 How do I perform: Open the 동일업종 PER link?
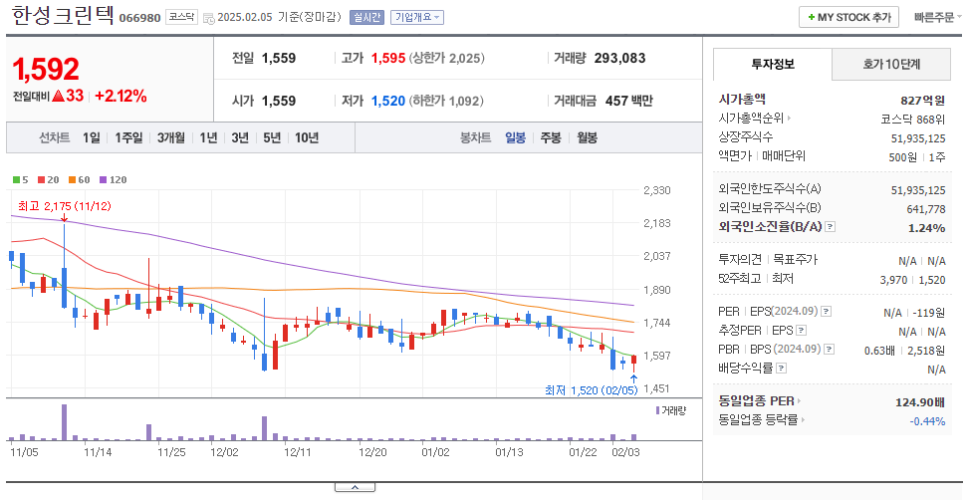[760, 401]
